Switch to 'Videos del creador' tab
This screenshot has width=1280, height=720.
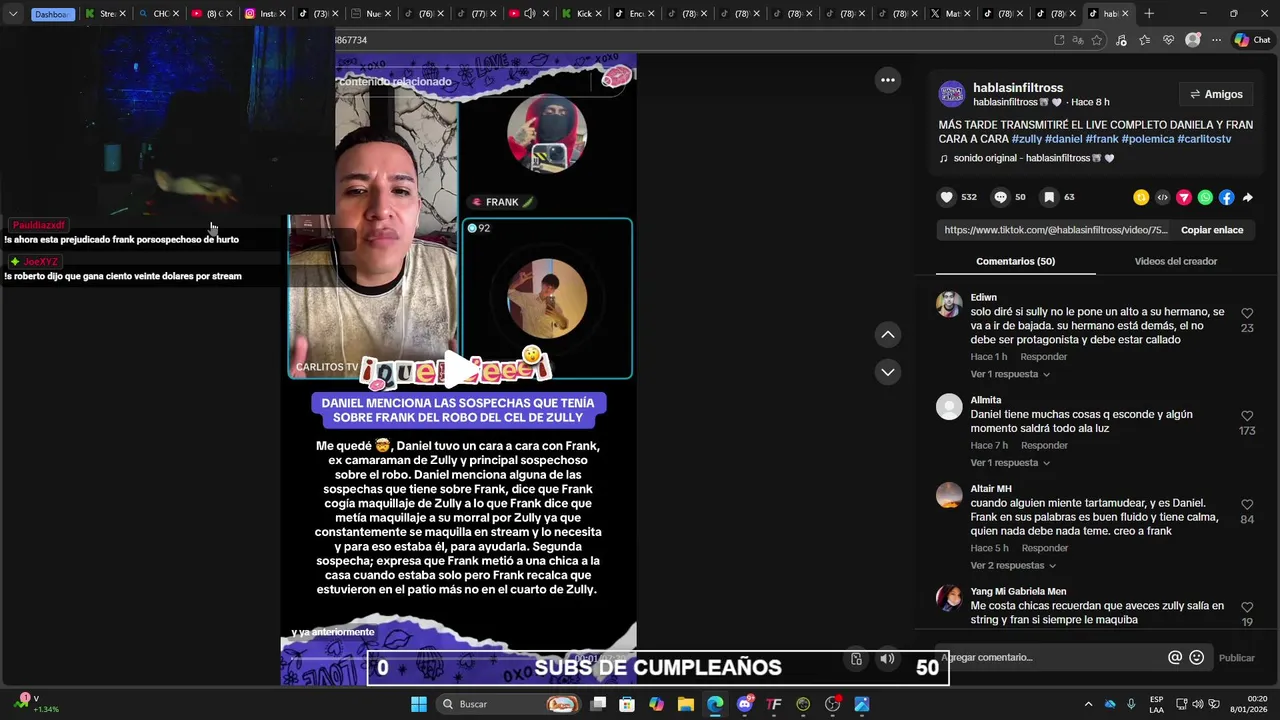1175,261
